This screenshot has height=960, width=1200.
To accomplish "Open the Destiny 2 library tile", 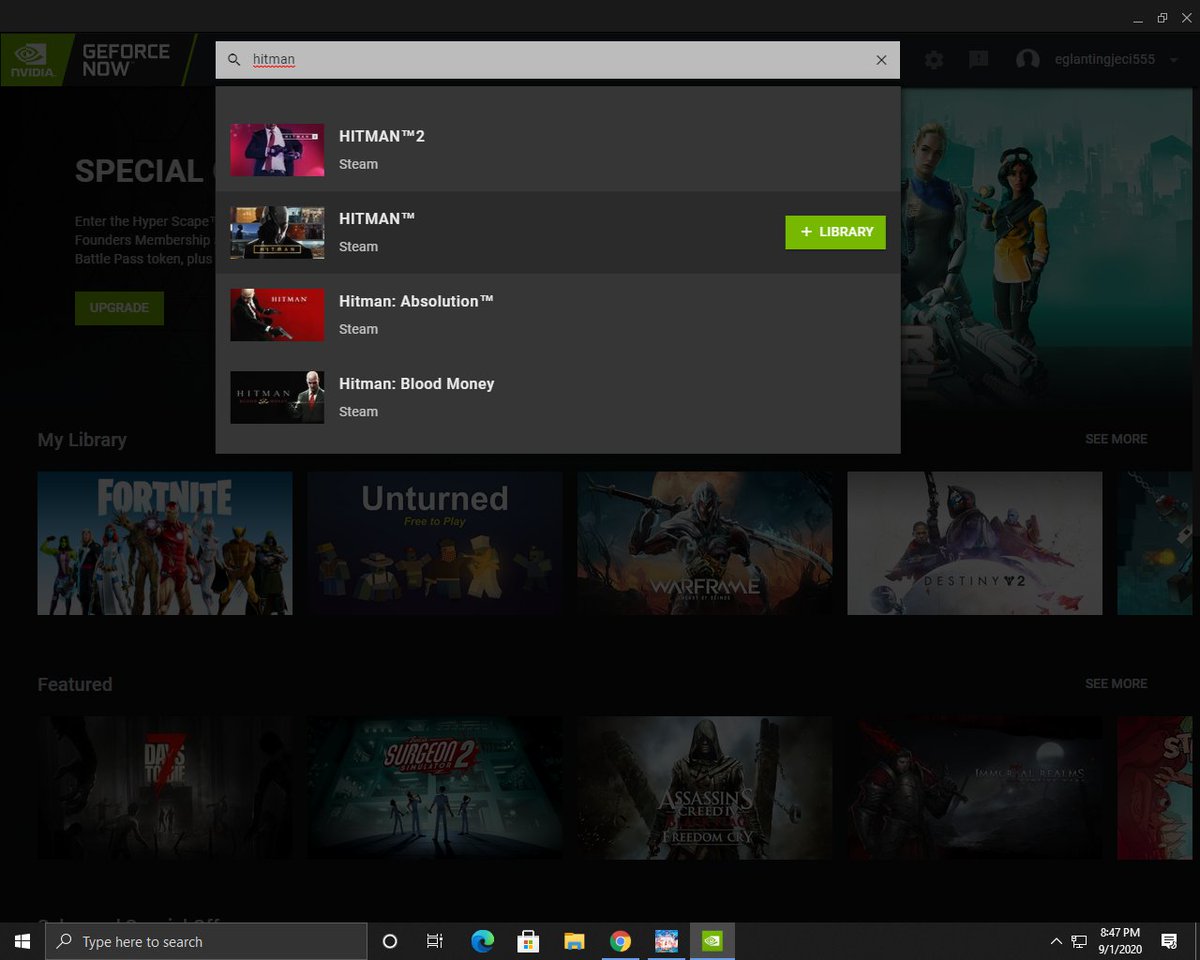I will pos(975,543).
